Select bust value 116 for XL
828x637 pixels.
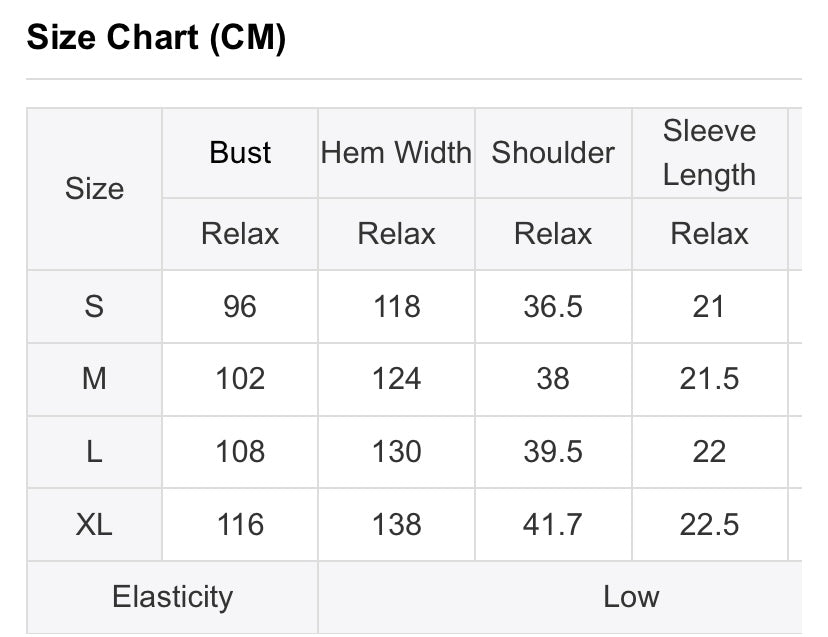click(x=240, y=524)
